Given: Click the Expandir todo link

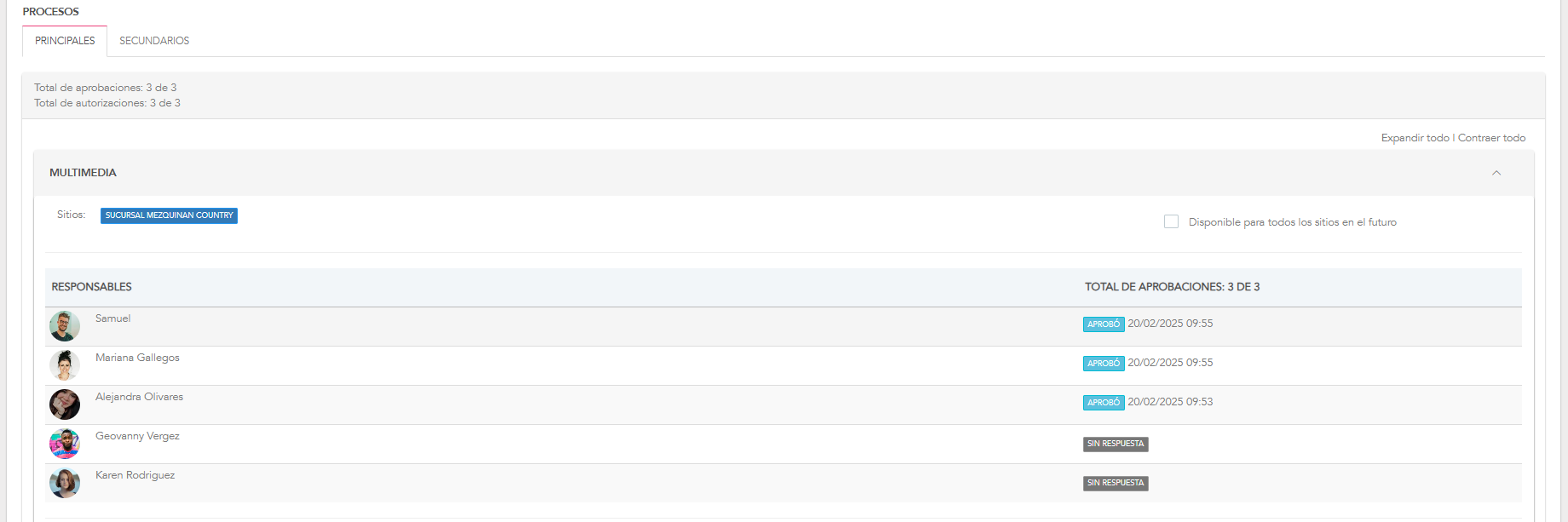Looking at the screenshot, I should point(1415,138).
